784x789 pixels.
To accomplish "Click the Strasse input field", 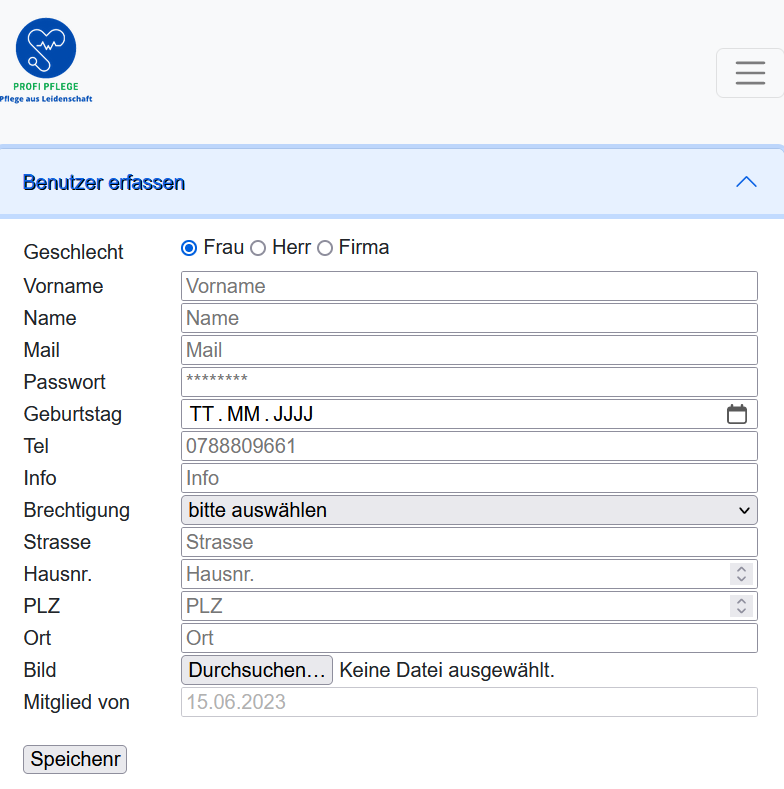I will 469,542.
